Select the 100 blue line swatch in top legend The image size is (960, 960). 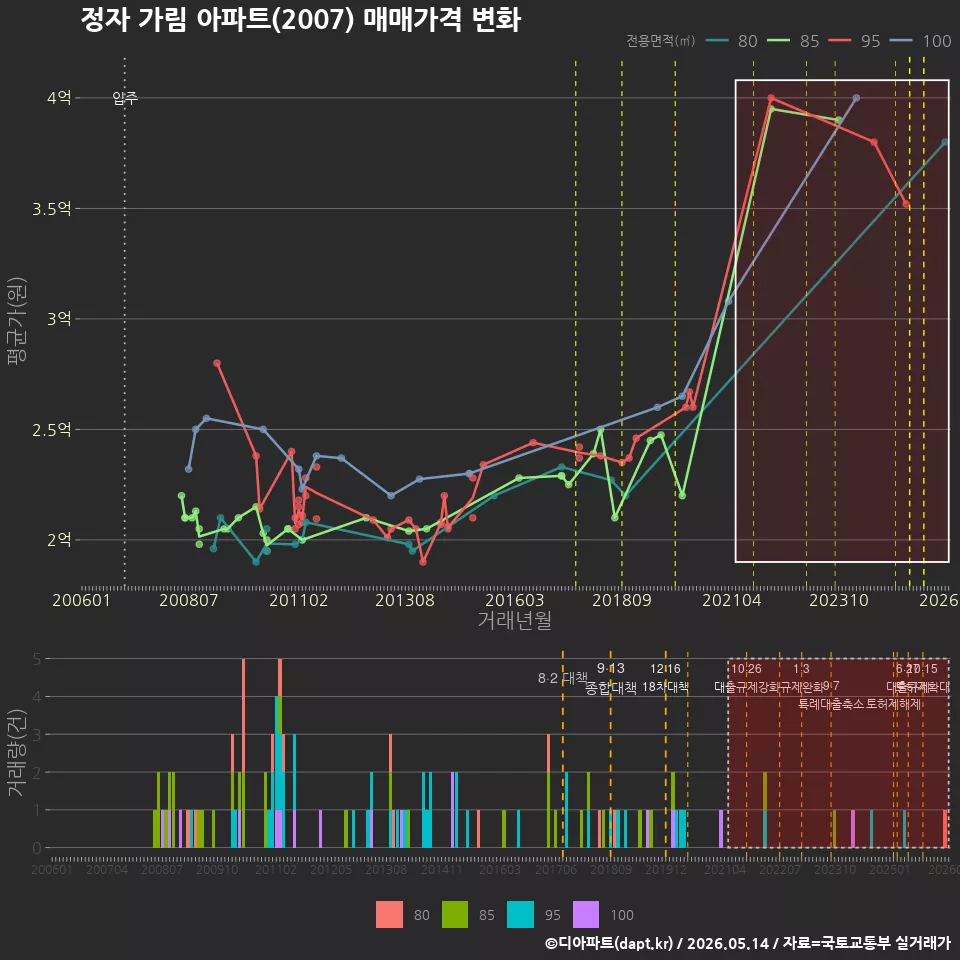pos(901,41)
